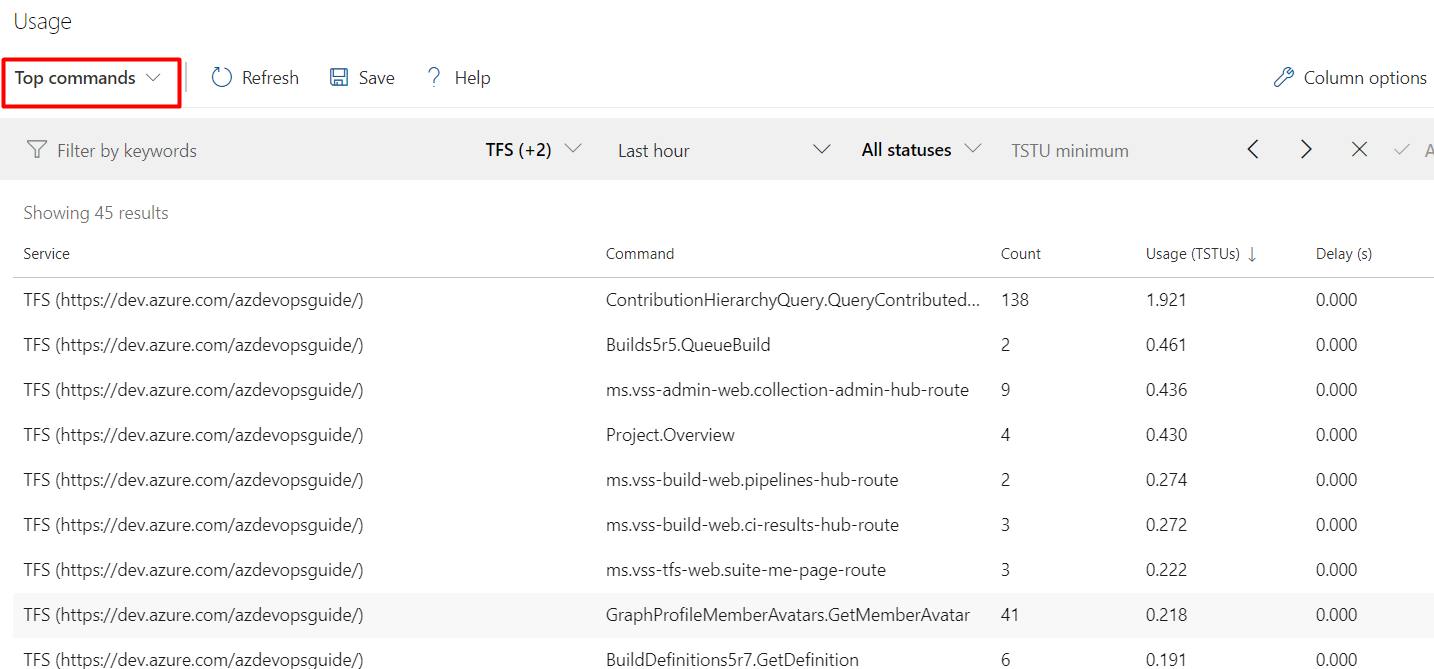The height and width of the screenshot is (669, 1434).
Task: Click the Save button label
Action: tap(377, 78)
